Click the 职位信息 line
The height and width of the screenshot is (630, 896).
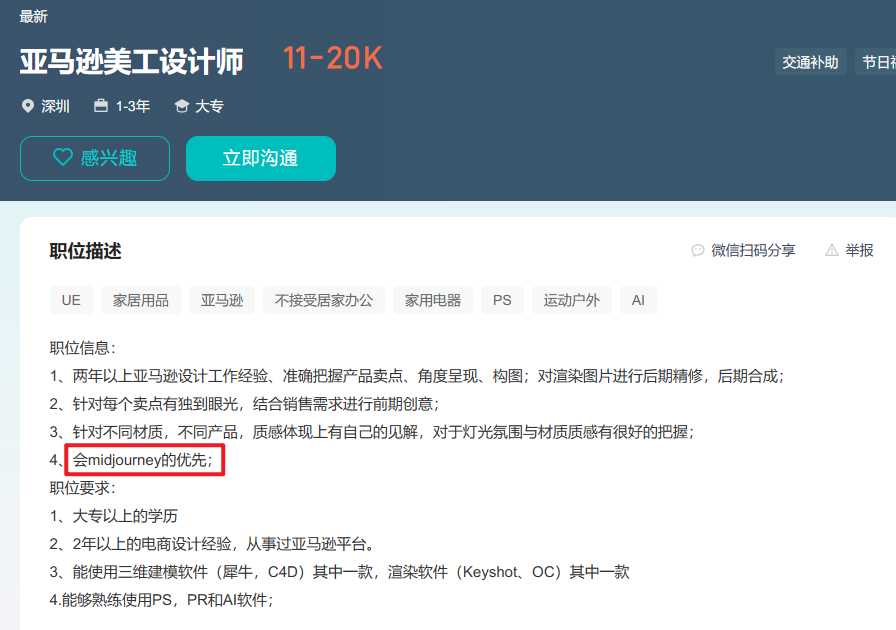tap(83, 348)
